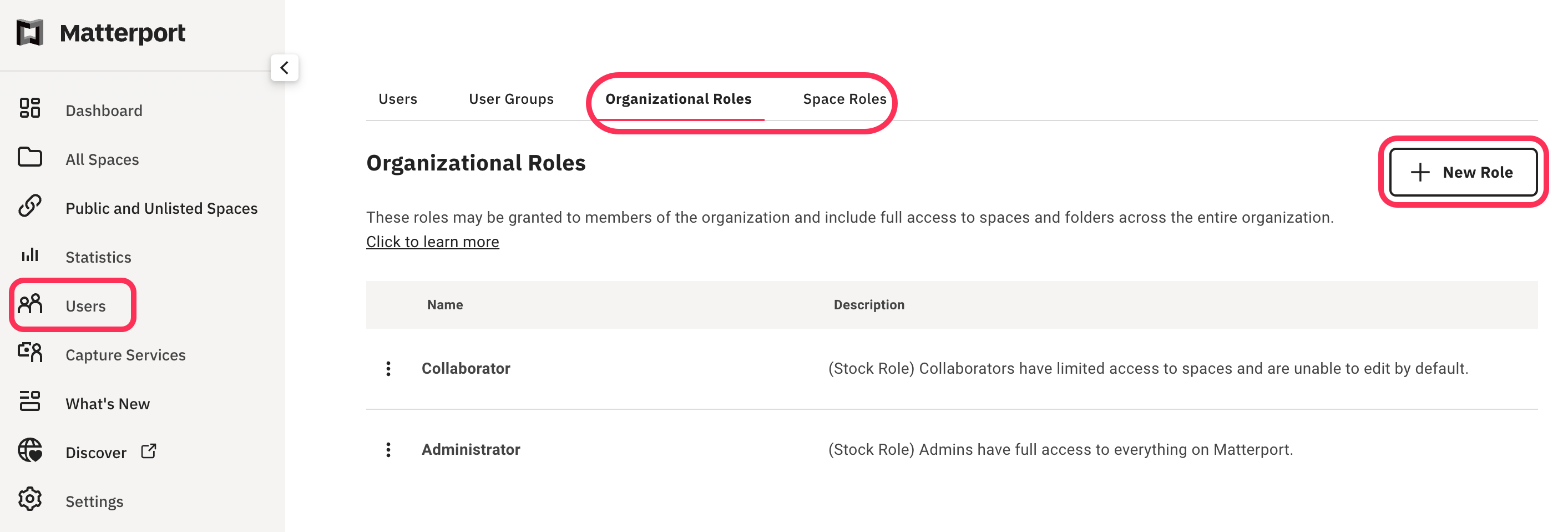The image size is (1568, 532).
Task: Switch to the User Groups tab
Action: tap(510, 98)
